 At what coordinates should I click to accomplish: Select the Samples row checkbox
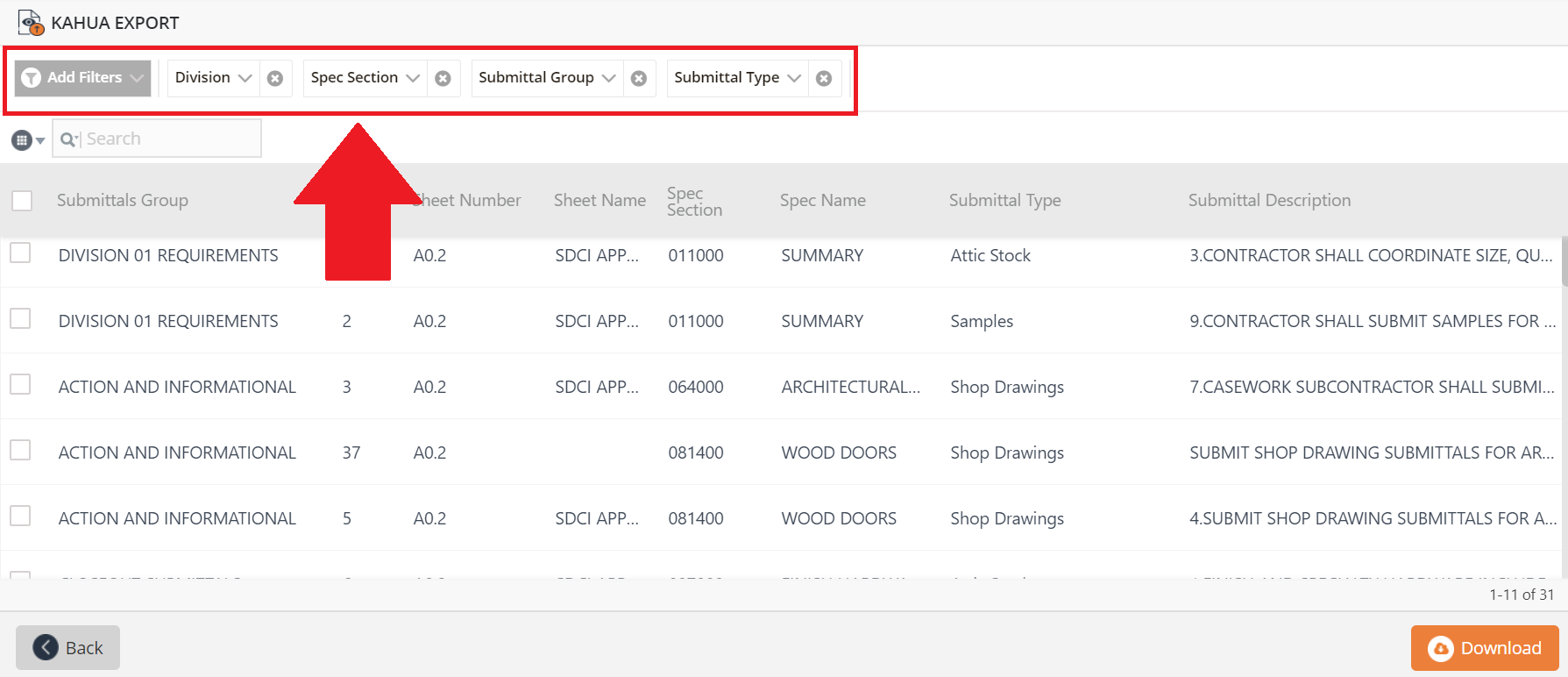(20, 318)
